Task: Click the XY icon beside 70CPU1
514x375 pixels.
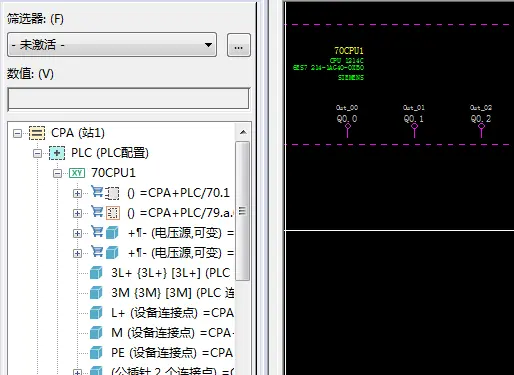Action: tap(77, 173)
